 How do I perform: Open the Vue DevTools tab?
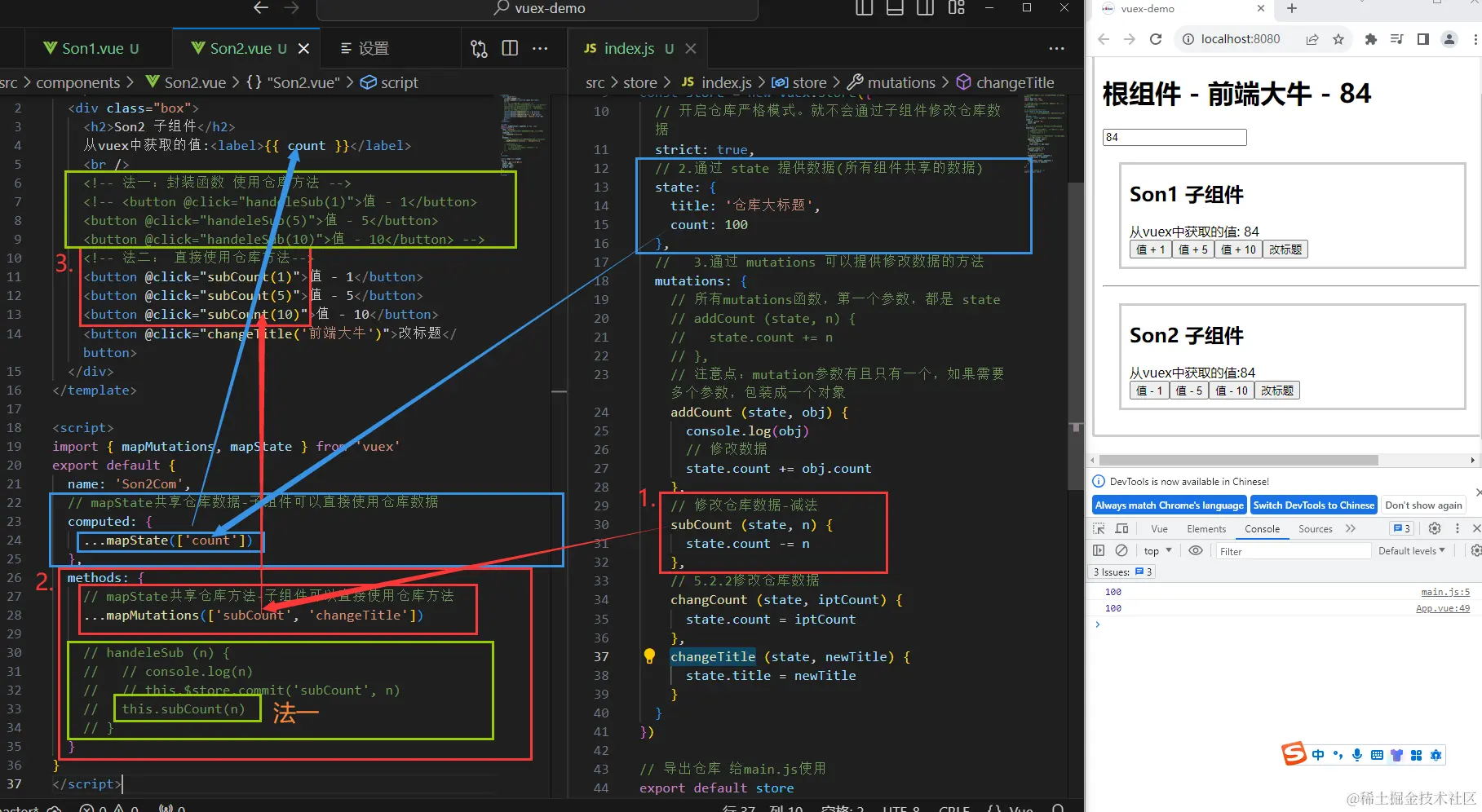pyautogui.click(x=1159, y=529)
